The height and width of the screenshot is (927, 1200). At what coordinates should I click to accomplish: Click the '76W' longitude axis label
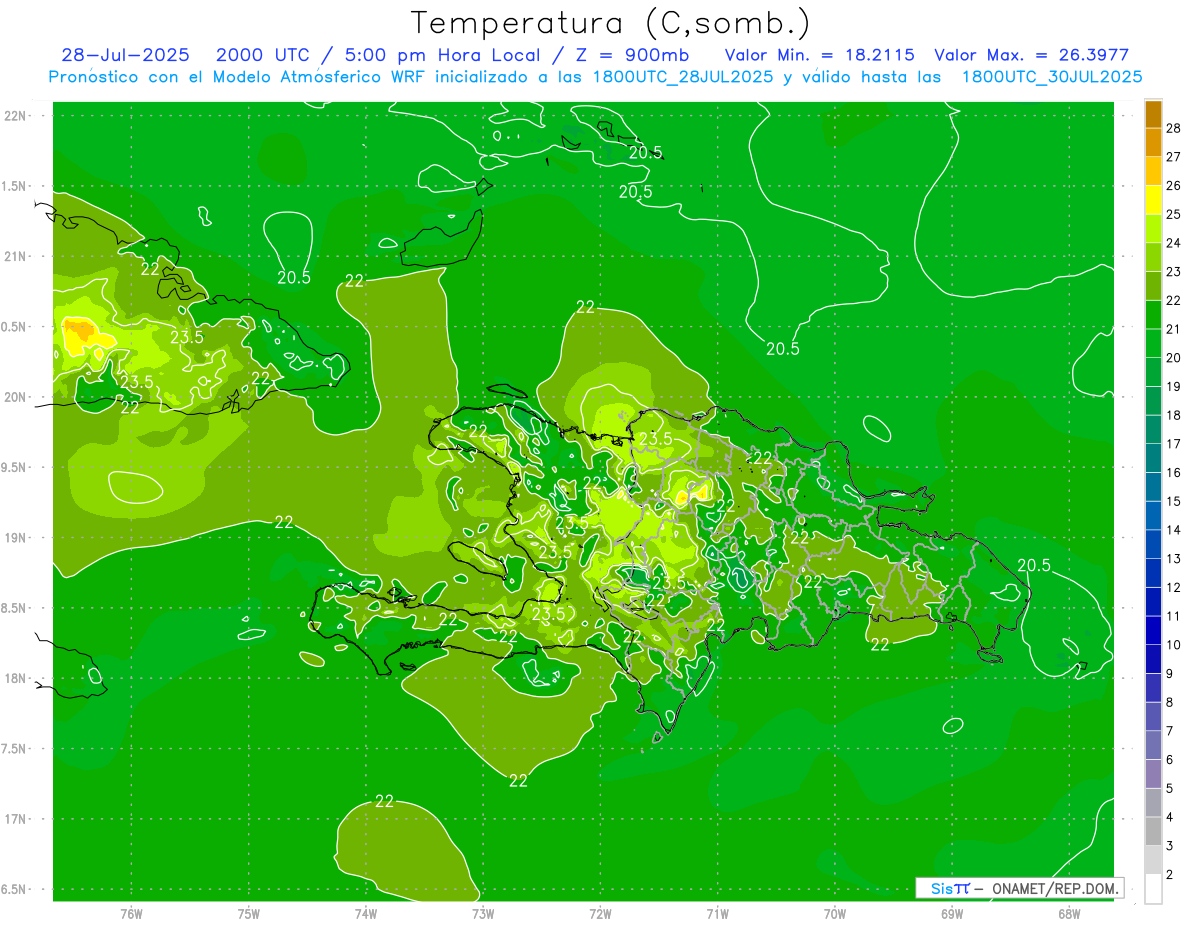click(131, 912)
